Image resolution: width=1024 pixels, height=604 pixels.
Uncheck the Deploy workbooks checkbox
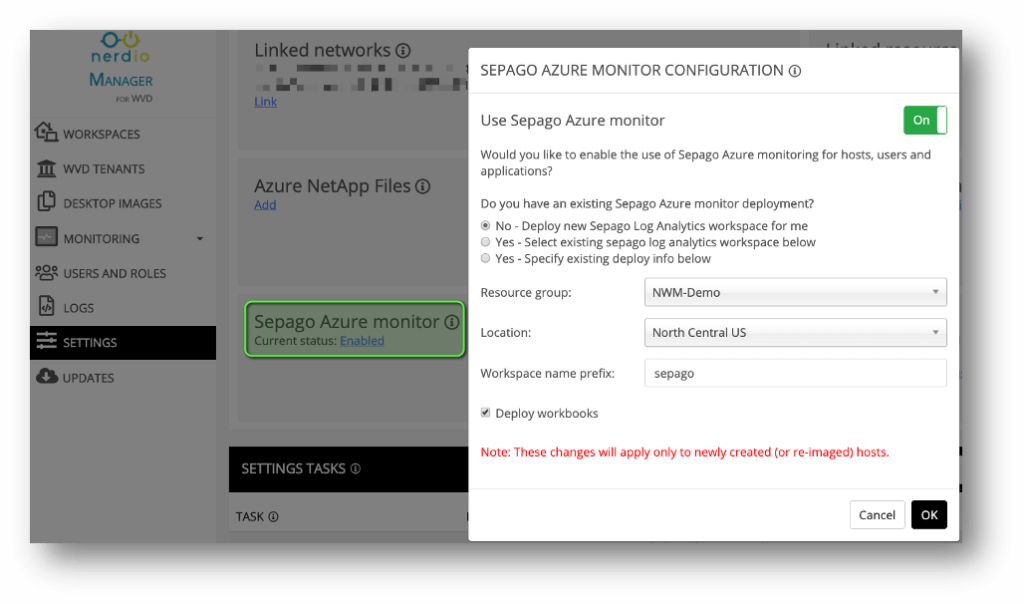(x=485, y=413)
